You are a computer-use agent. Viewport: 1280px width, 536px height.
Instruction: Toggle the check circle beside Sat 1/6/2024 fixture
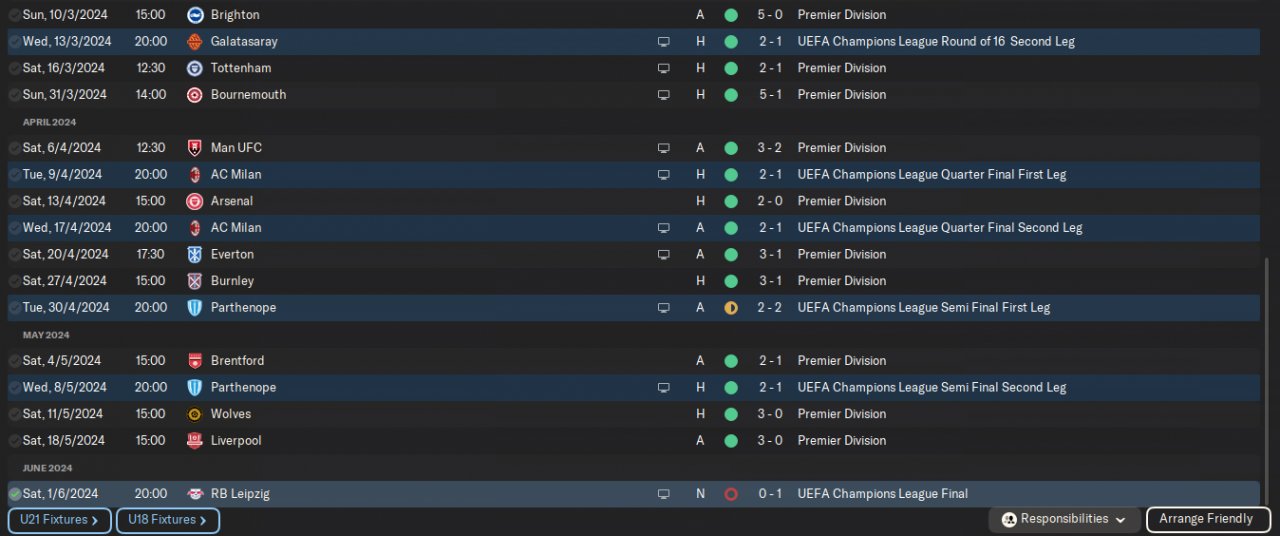pos(15,494)
